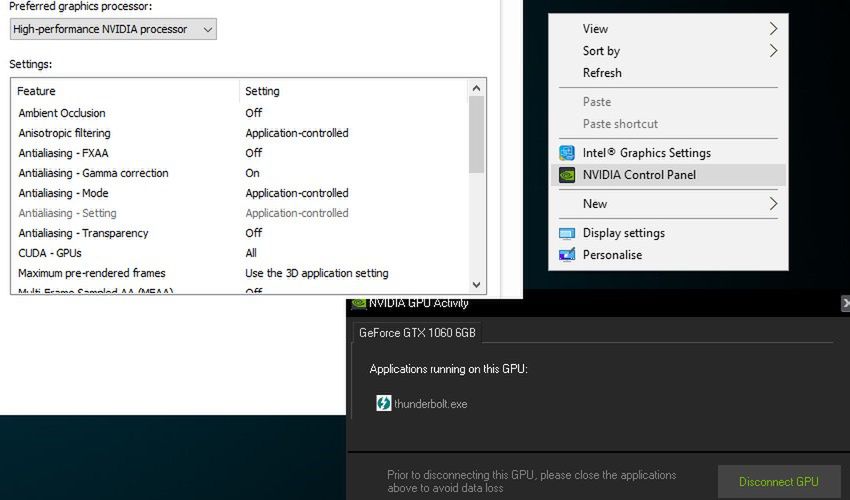This screenshot has width=850, height=500.
Task: Choose Personalise from context menu
Action: [x=668, y=255]
